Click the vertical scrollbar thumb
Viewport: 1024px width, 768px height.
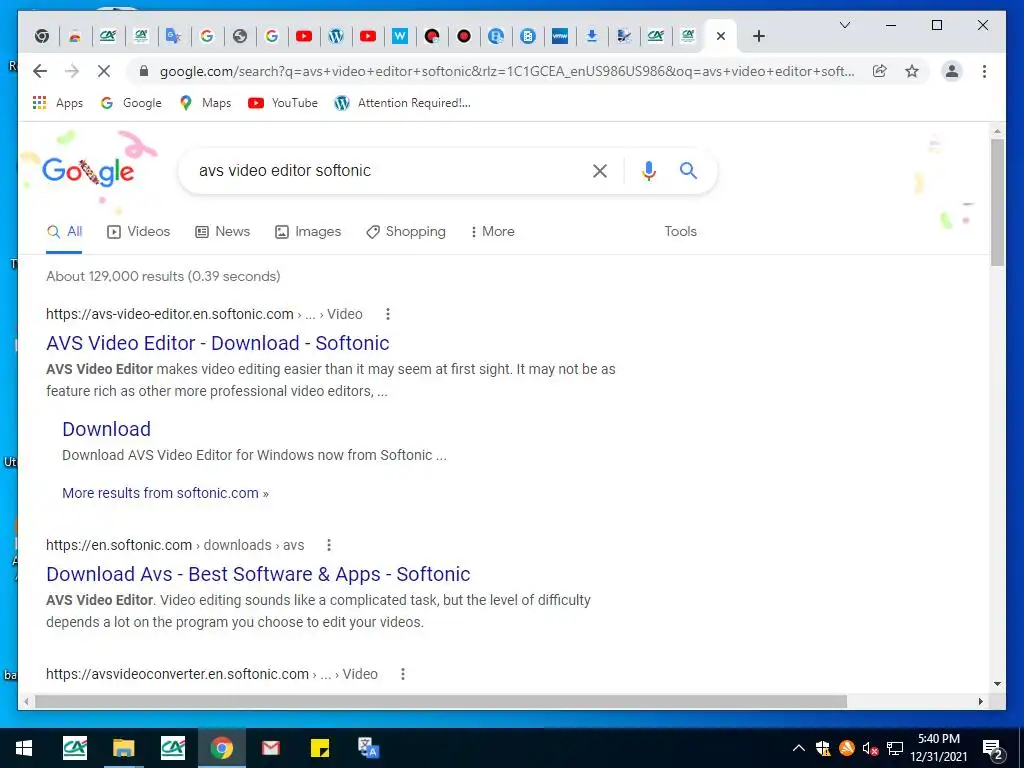pyautogui.click(x=997, y=202)
